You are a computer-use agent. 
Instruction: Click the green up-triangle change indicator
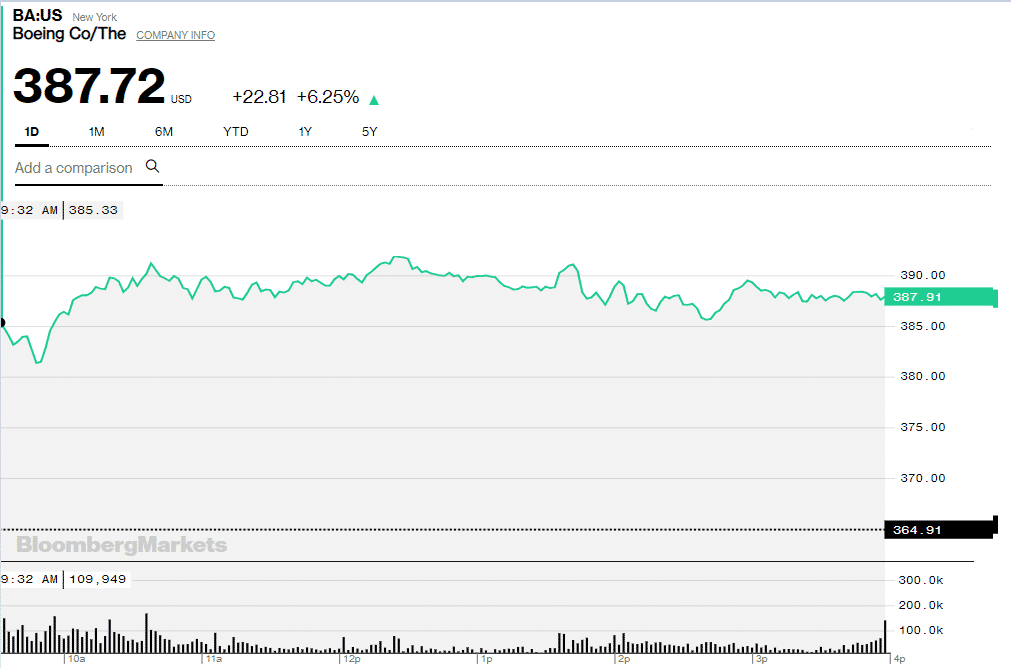[x=374, y=100]
